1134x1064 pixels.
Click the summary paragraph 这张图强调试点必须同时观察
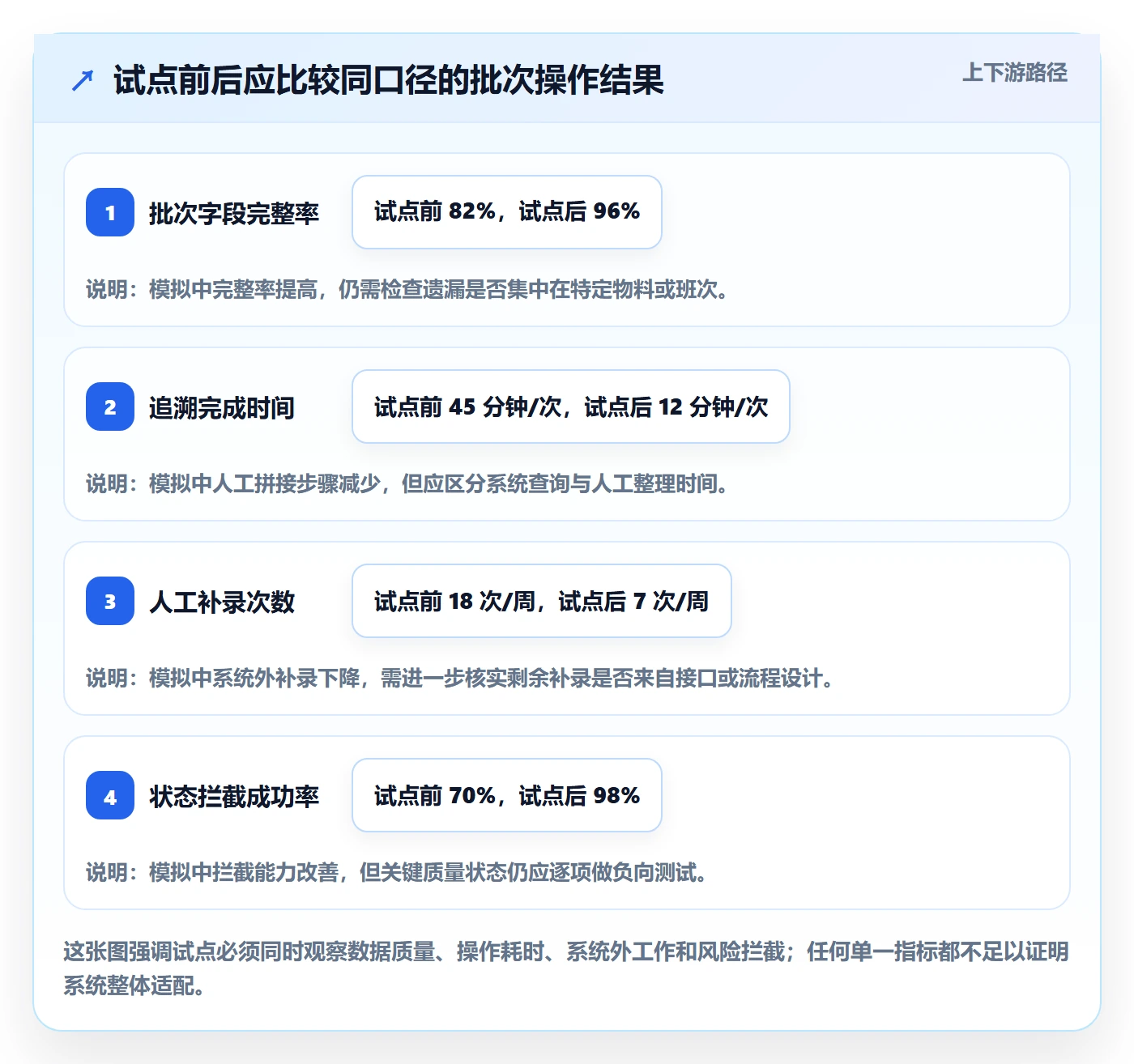tap(566, 968)
